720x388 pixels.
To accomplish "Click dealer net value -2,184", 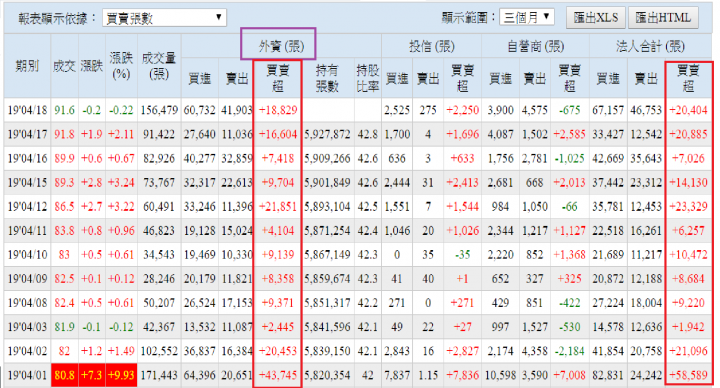I will 569,351.
